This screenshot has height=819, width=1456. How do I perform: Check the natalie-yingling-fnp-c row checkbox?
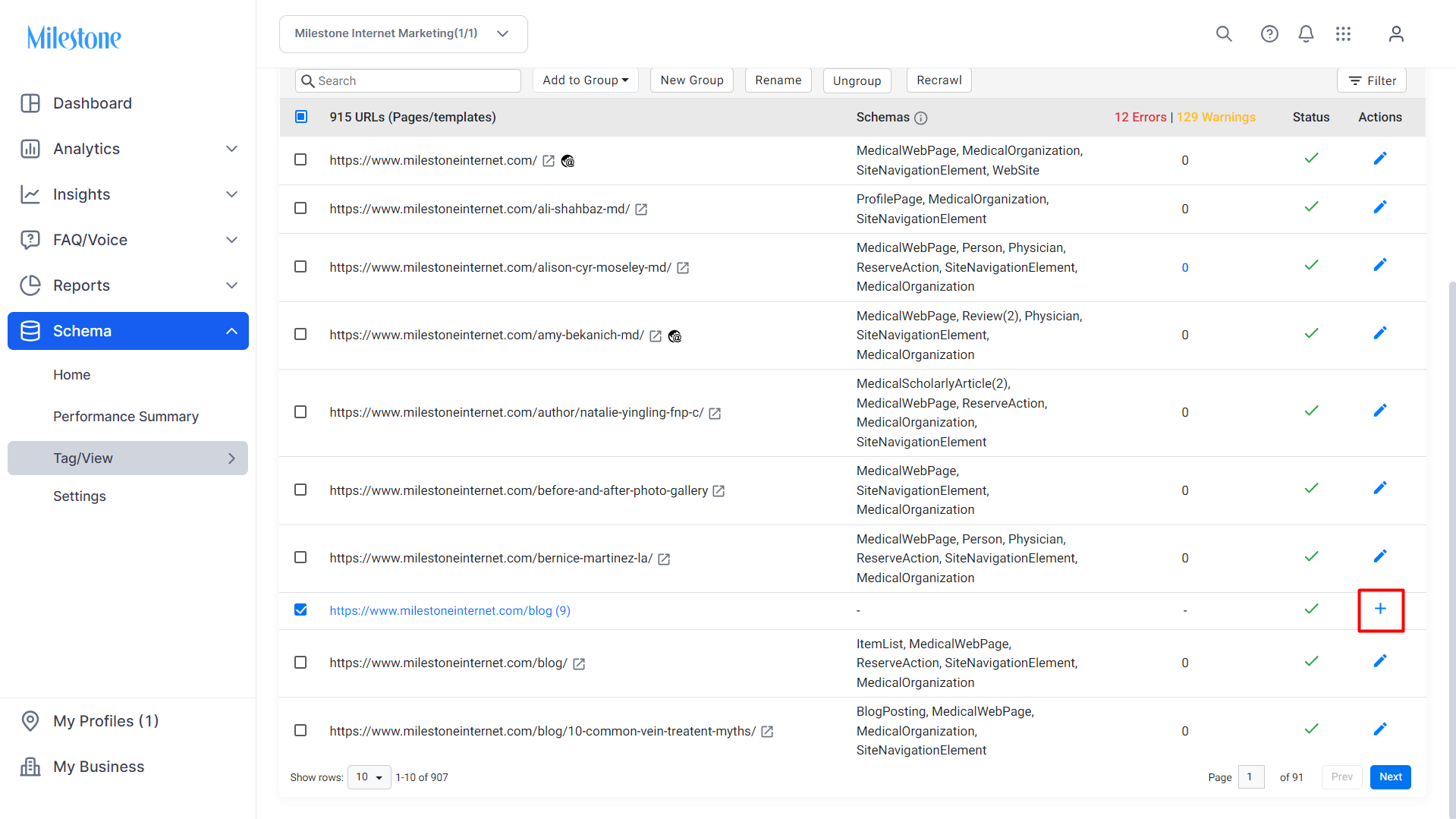300,411
